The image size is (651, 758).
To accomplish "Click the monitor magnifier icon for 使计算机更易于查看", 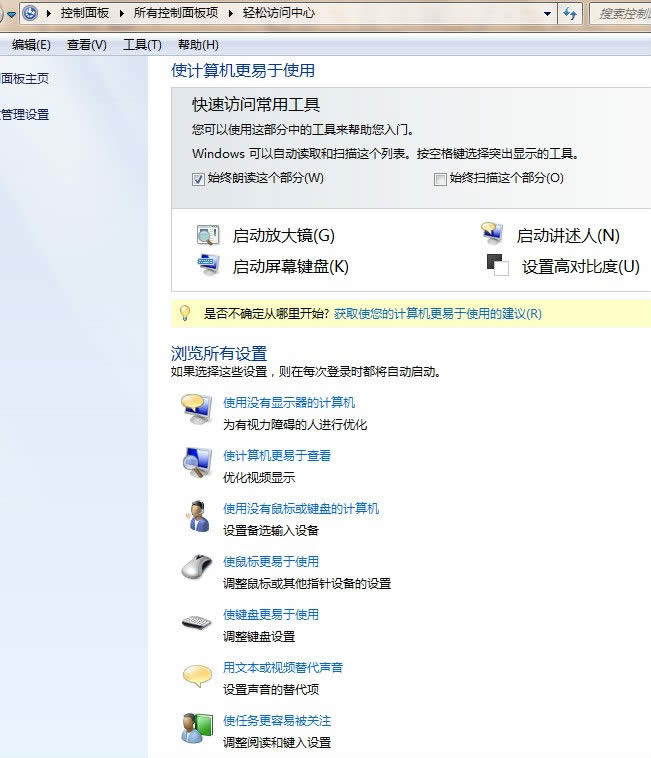I will pyautogui.click(x=196, y=463).
